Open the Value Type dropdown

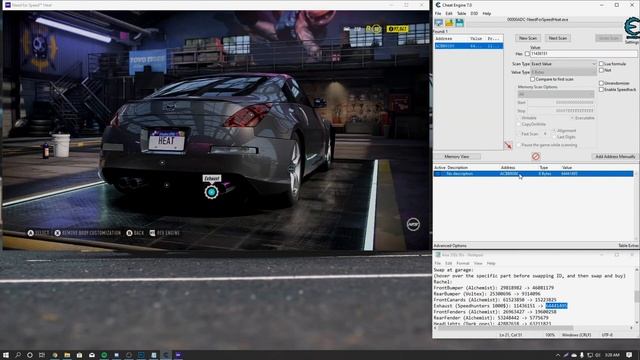pos(563,72)
